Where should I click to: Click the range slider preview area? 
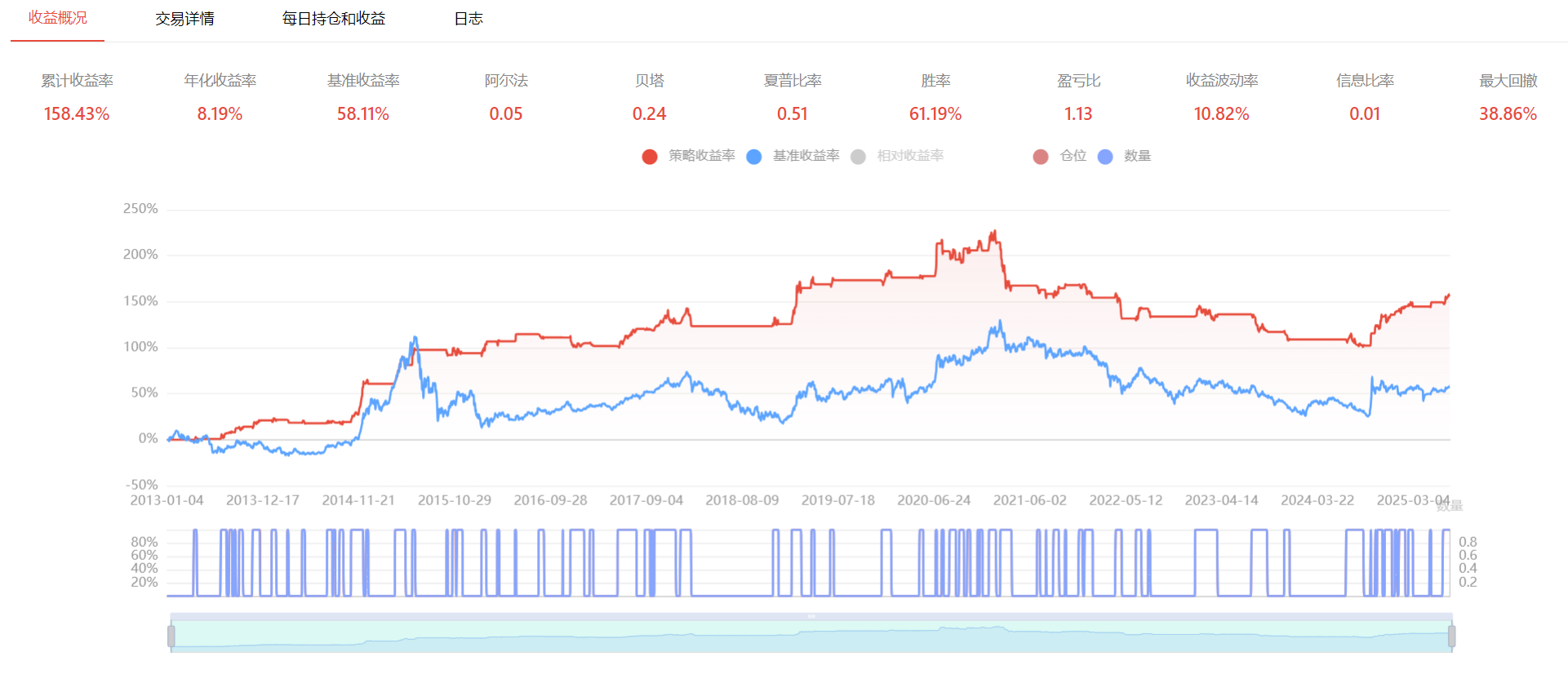tap(811, 636)
